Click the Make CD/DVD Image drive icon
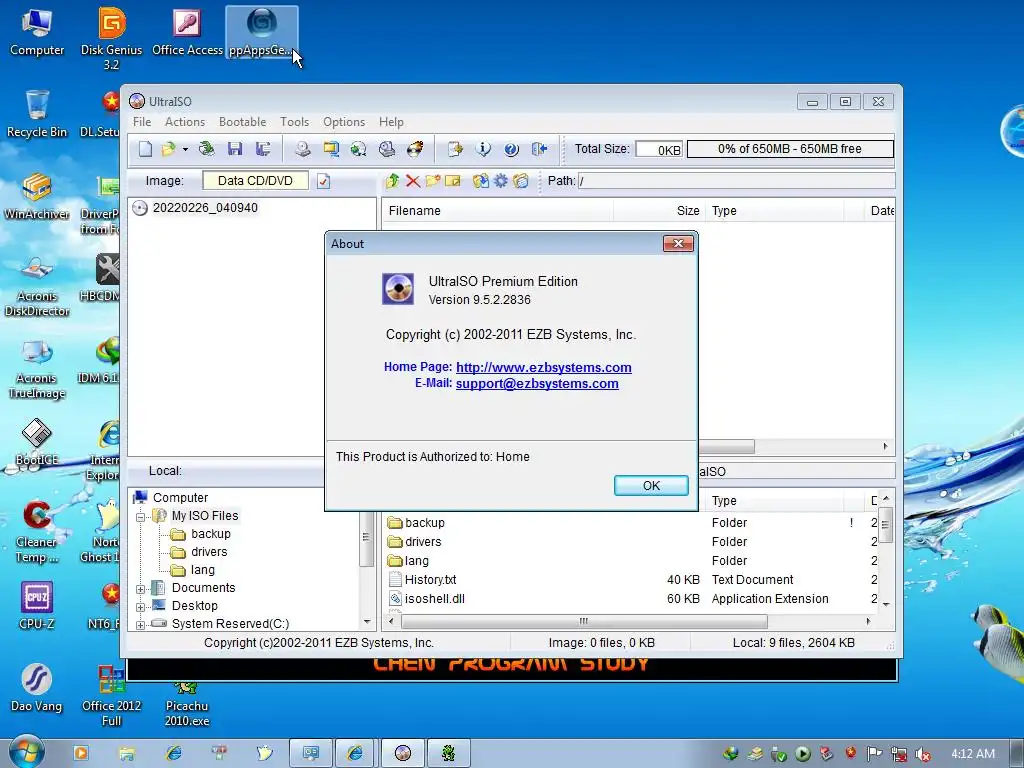Screen dimensions: 1024x768 (x=302, y=150)
